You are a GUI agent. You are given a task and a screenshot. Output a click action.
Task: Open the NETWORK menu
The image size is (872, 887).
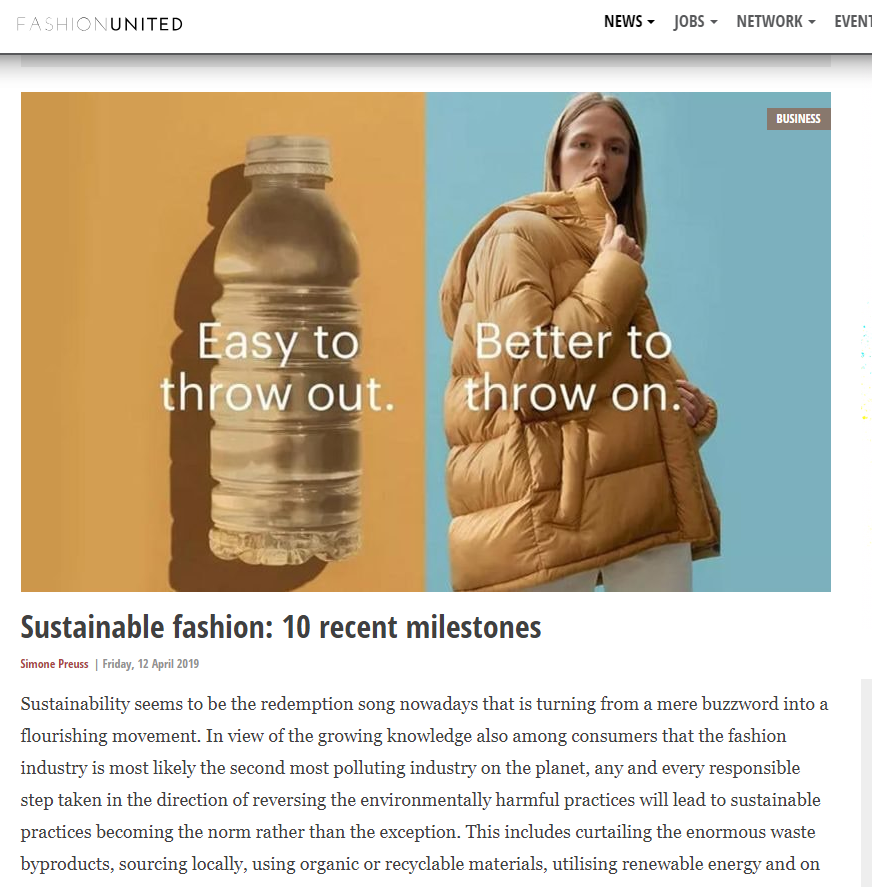pyautogui.click(x=776, y=21)
